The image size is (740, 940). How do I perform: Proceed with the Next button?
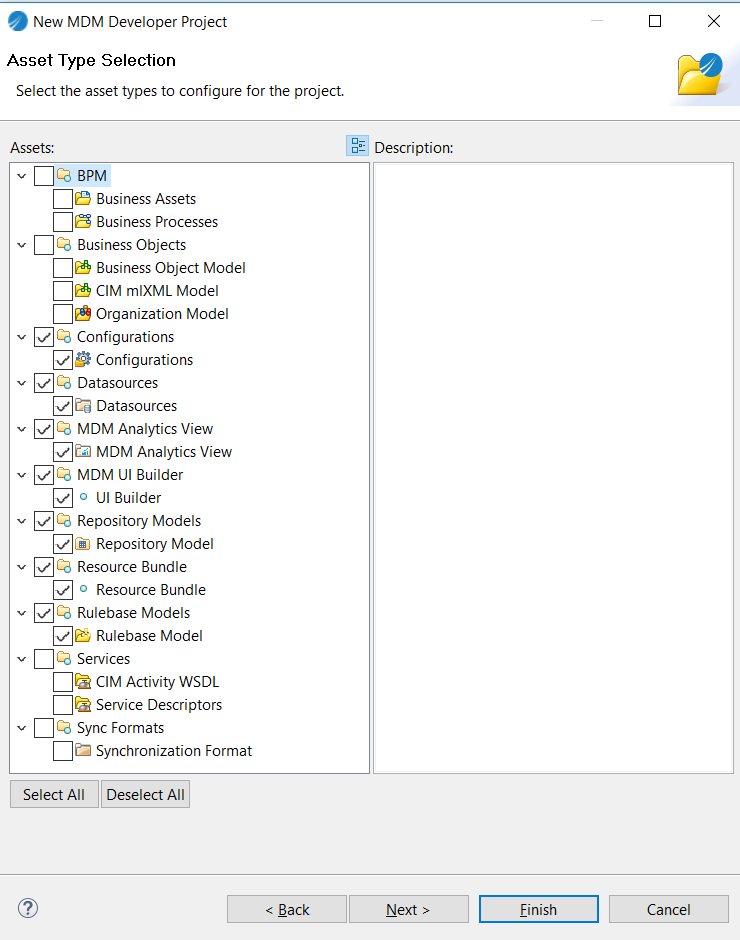pos(408,909)
